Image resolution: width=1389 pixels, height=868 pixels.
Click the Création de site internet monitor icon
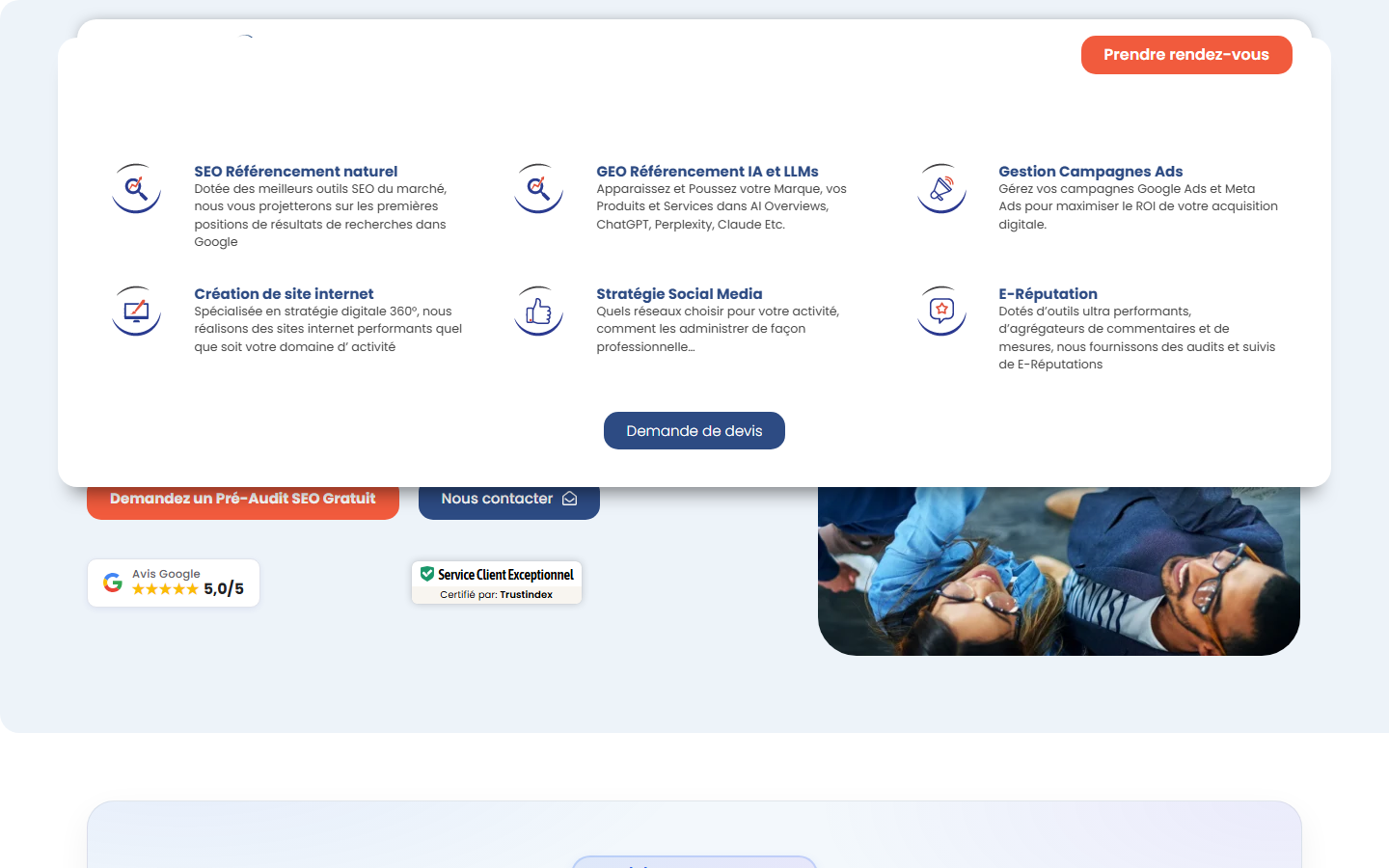(136, 311)
